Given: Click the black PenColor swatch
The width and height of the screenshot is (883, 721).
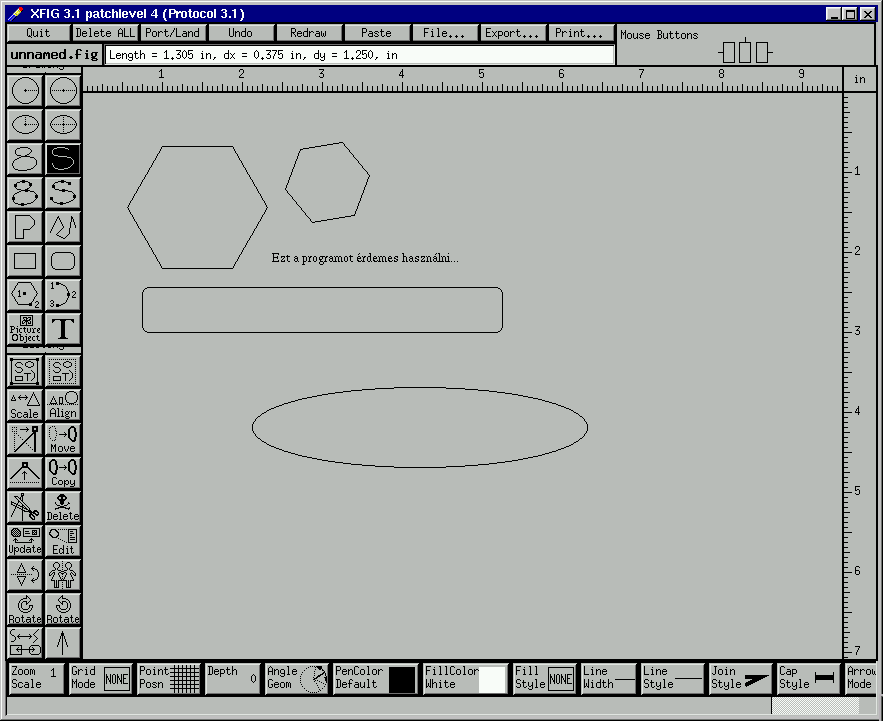Looking at the screenshot, I should (402, 680).
